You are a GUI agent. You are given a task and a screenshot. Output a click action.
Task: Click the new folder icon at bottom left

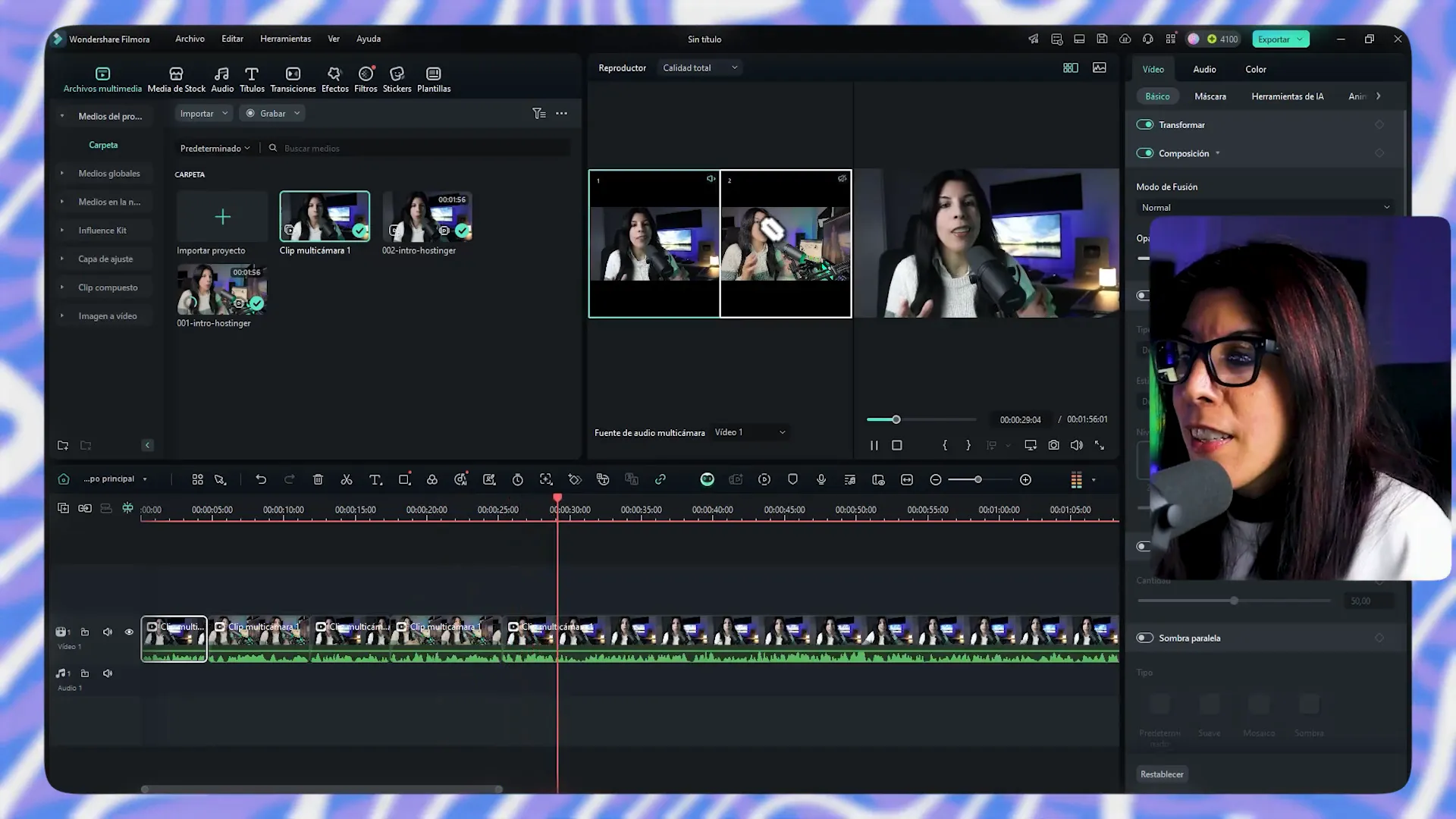[63, 445]
